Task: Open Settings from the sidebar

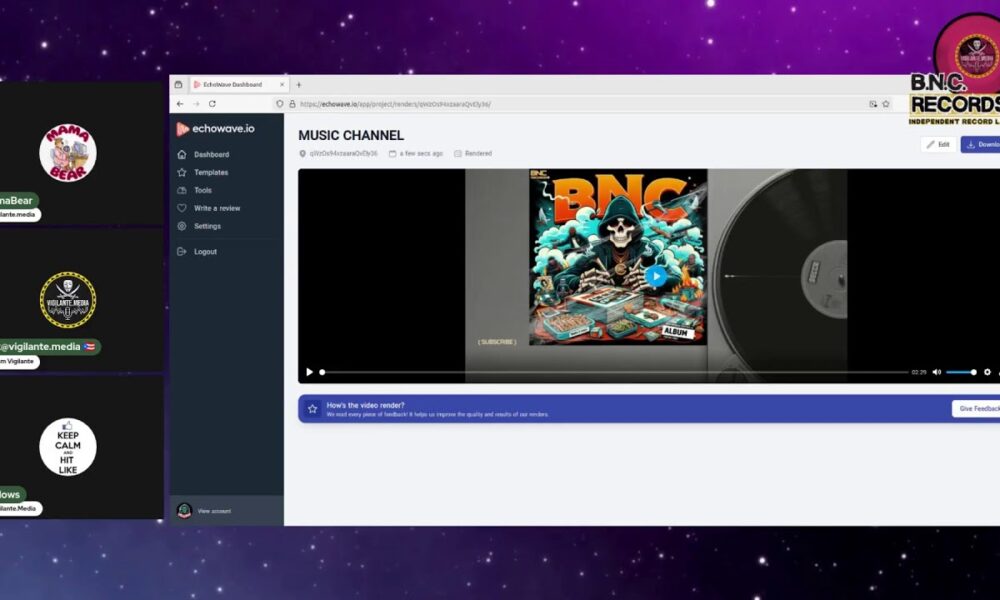Action: pyautogui.click(x=207, y=226)
